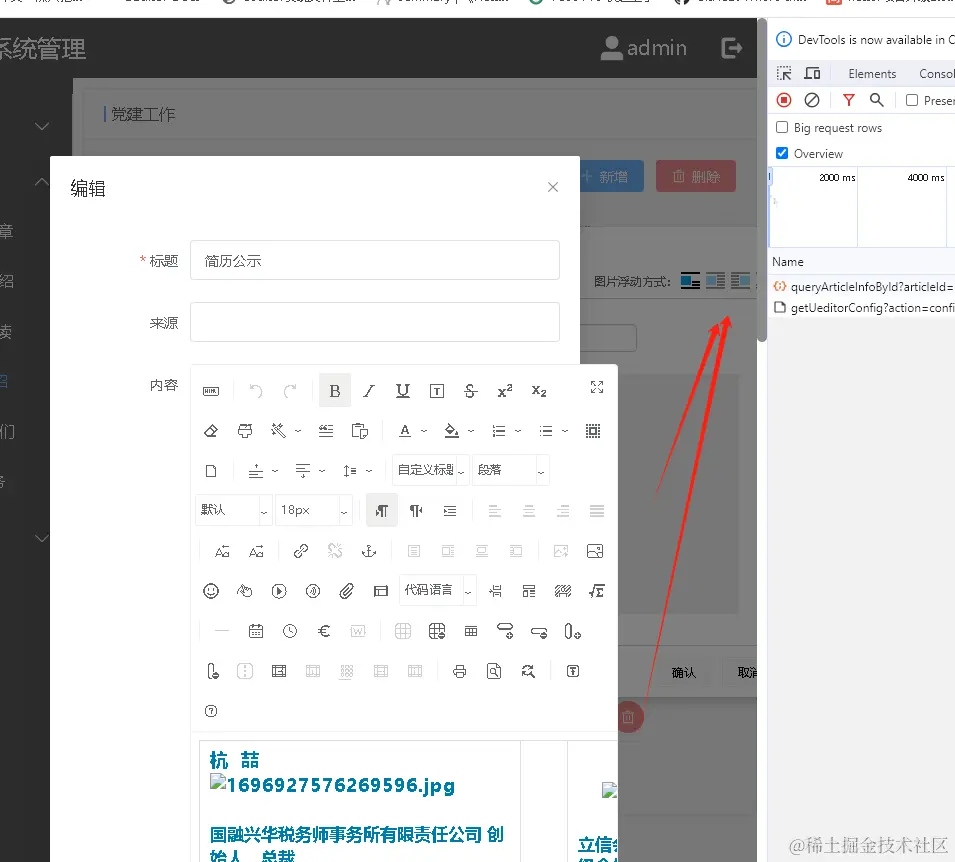Open preview magnifier icon
Image resolution: width=955 pixels, height=862 pixels.
[494, 671]
